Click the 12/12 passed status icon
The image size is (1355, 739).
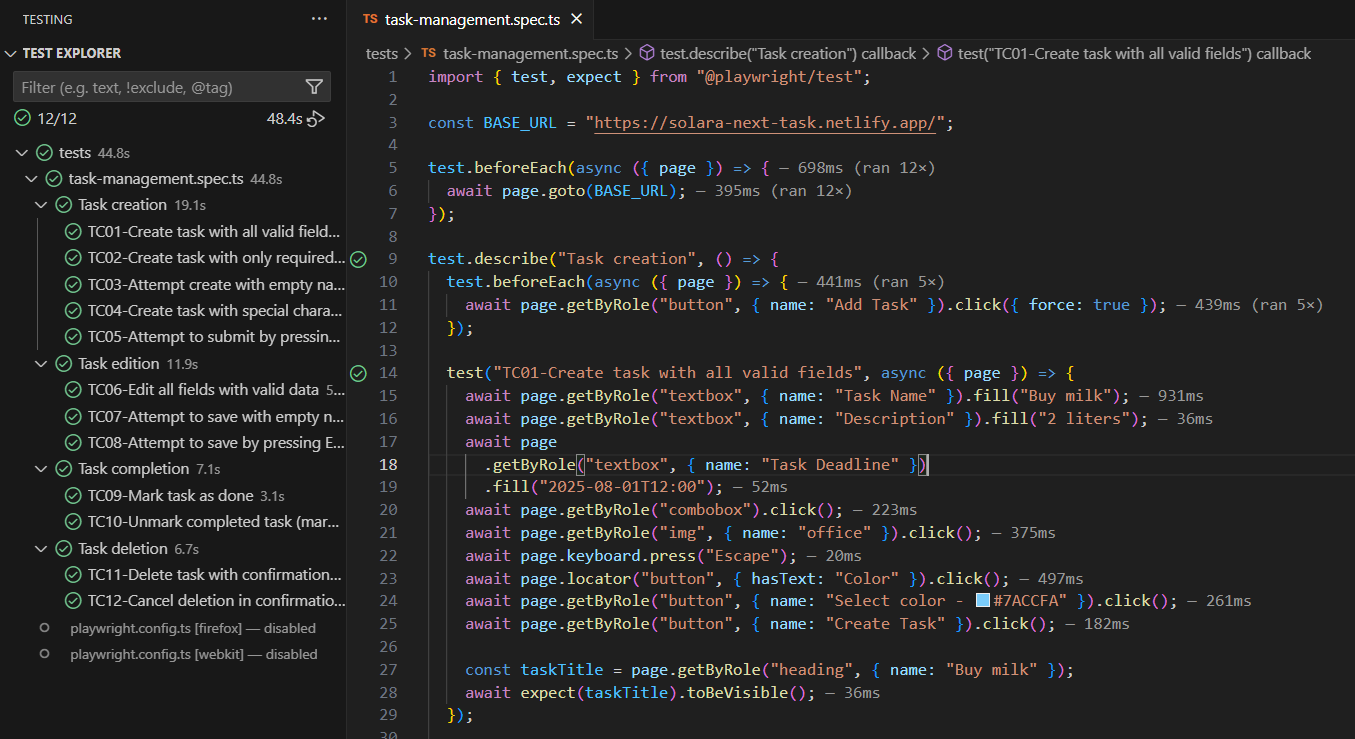tap(23, 118)
